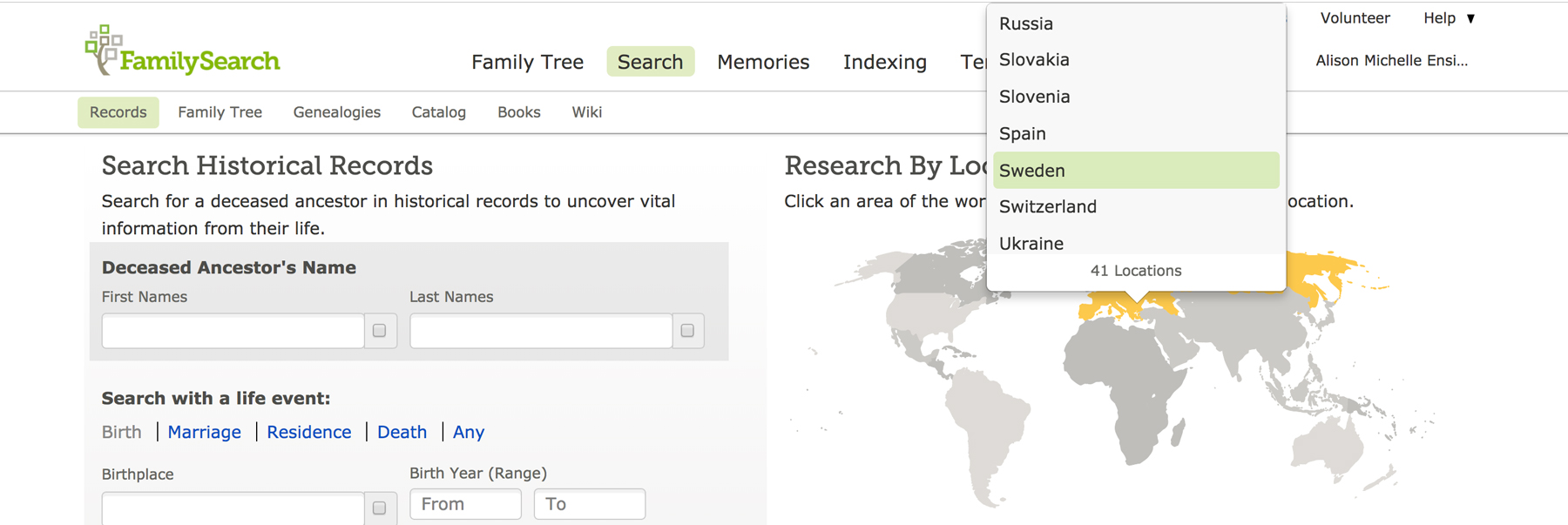Choose the Marriage life event
This screenshot has height=525, width=1568.
pyautogui.click(x=204, y=432)
